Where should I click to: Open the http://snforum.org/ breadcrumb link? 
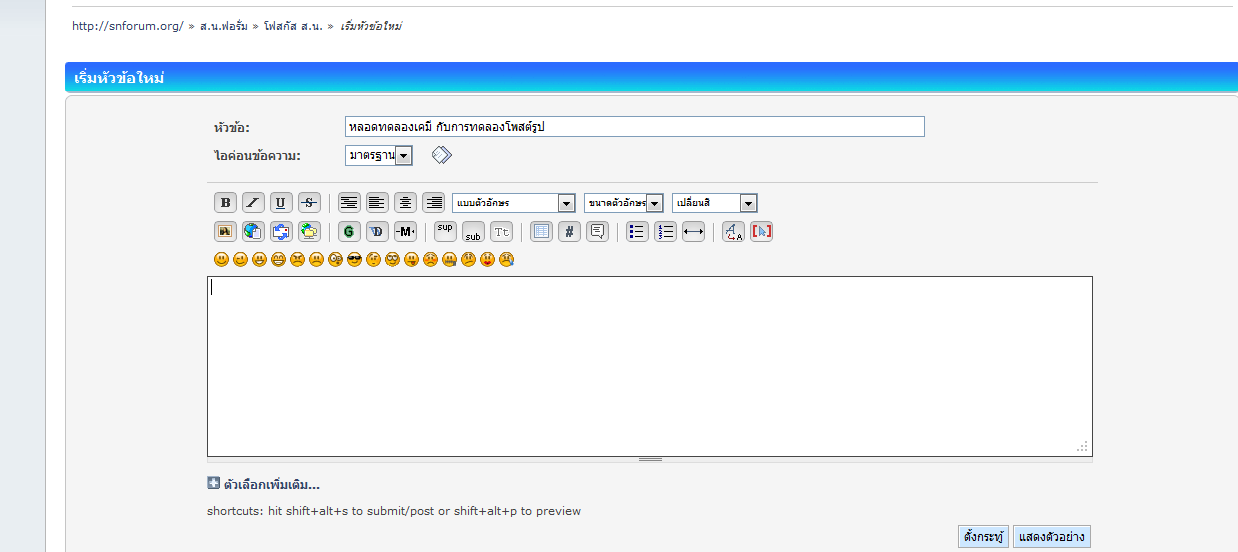pyautogui.click(x=127, y=26)
